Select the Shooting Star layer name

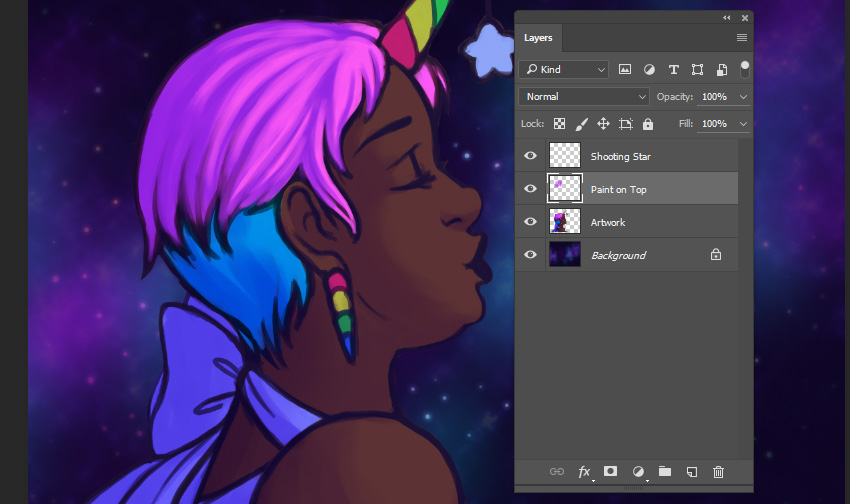pos(620,157)
